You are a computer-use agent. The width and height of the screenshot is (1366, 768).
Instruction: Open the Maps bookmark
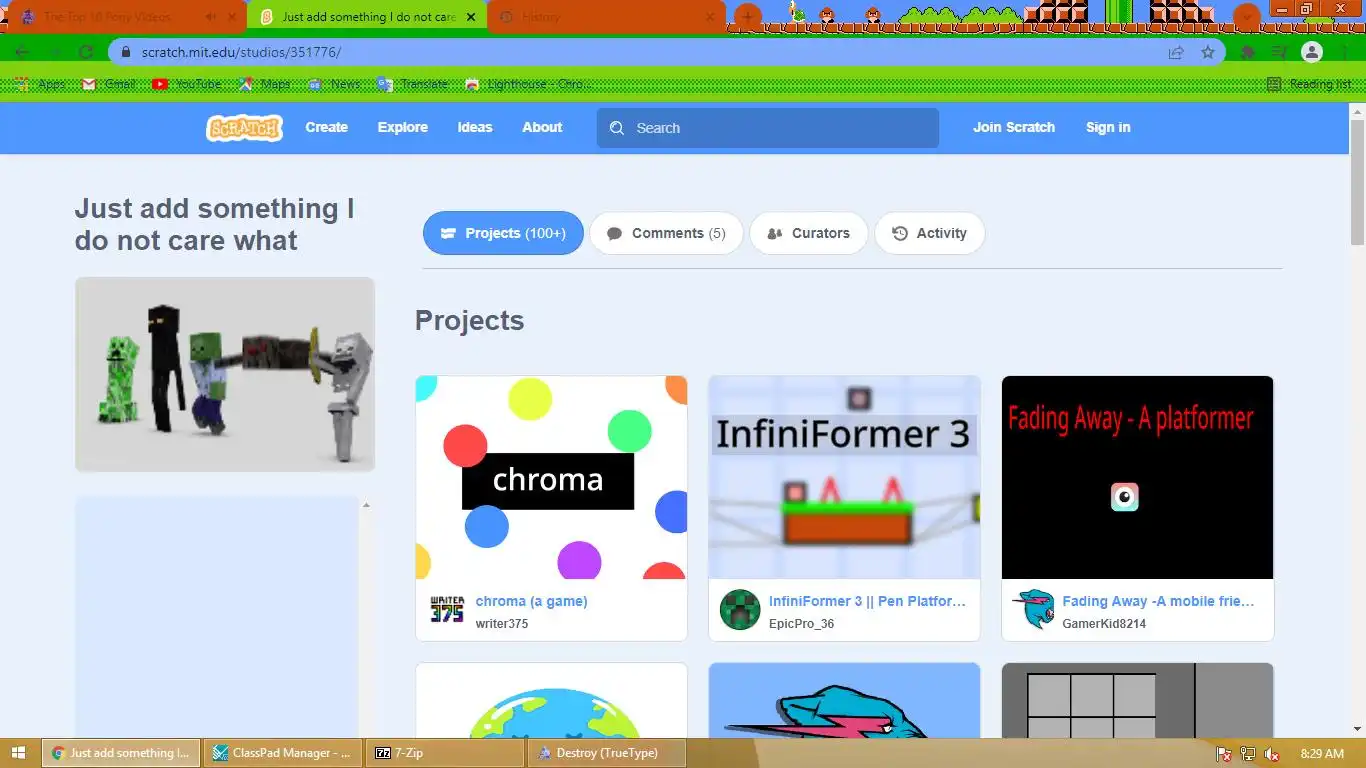(265, 84)
